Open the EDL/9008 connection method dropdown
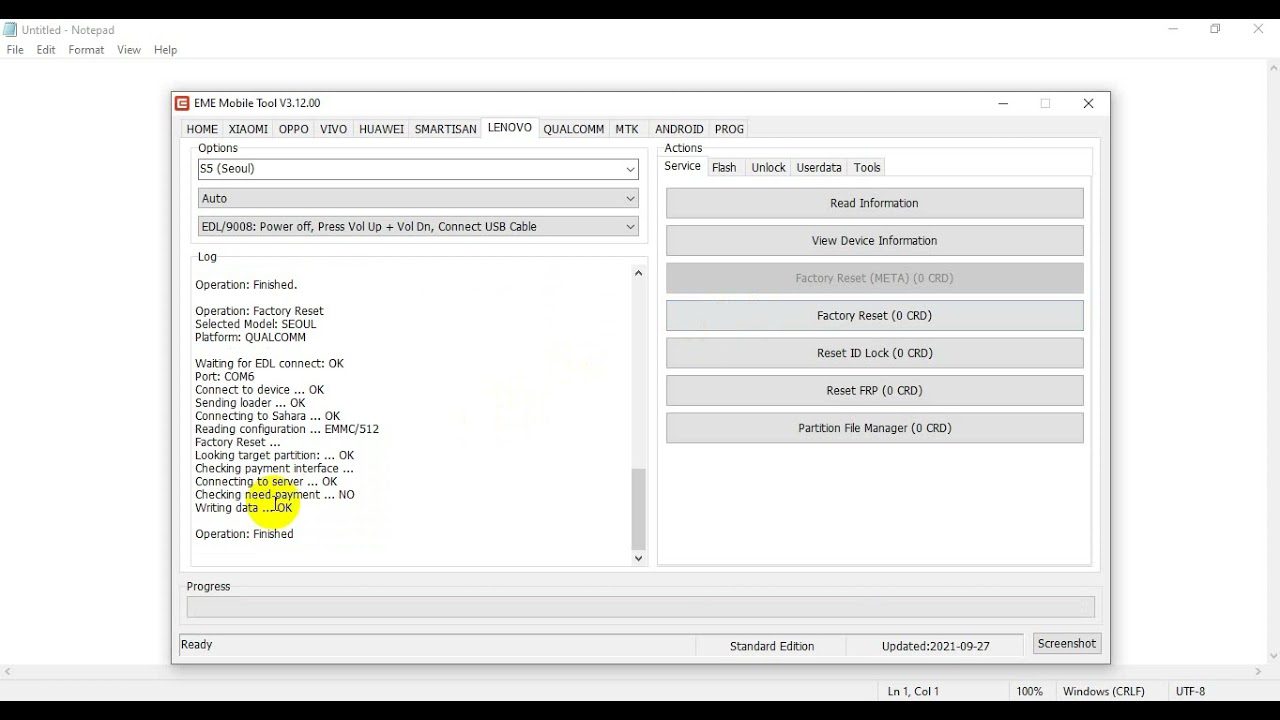Image resolution: width=1280 pixels, height=720 pixels. tap(418, 226)
